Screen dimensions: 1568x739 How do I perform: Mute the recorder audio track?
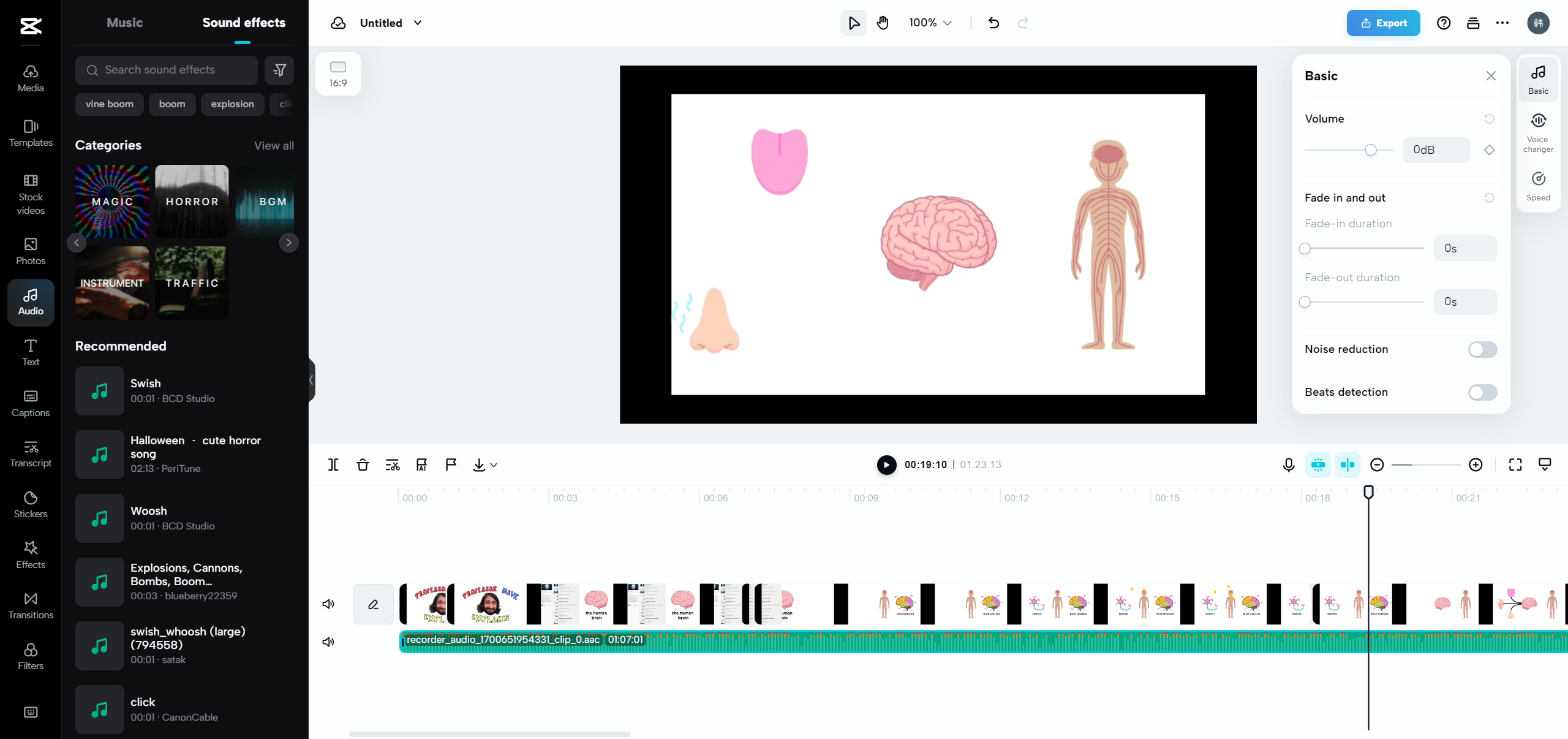[x=328, y=642]
